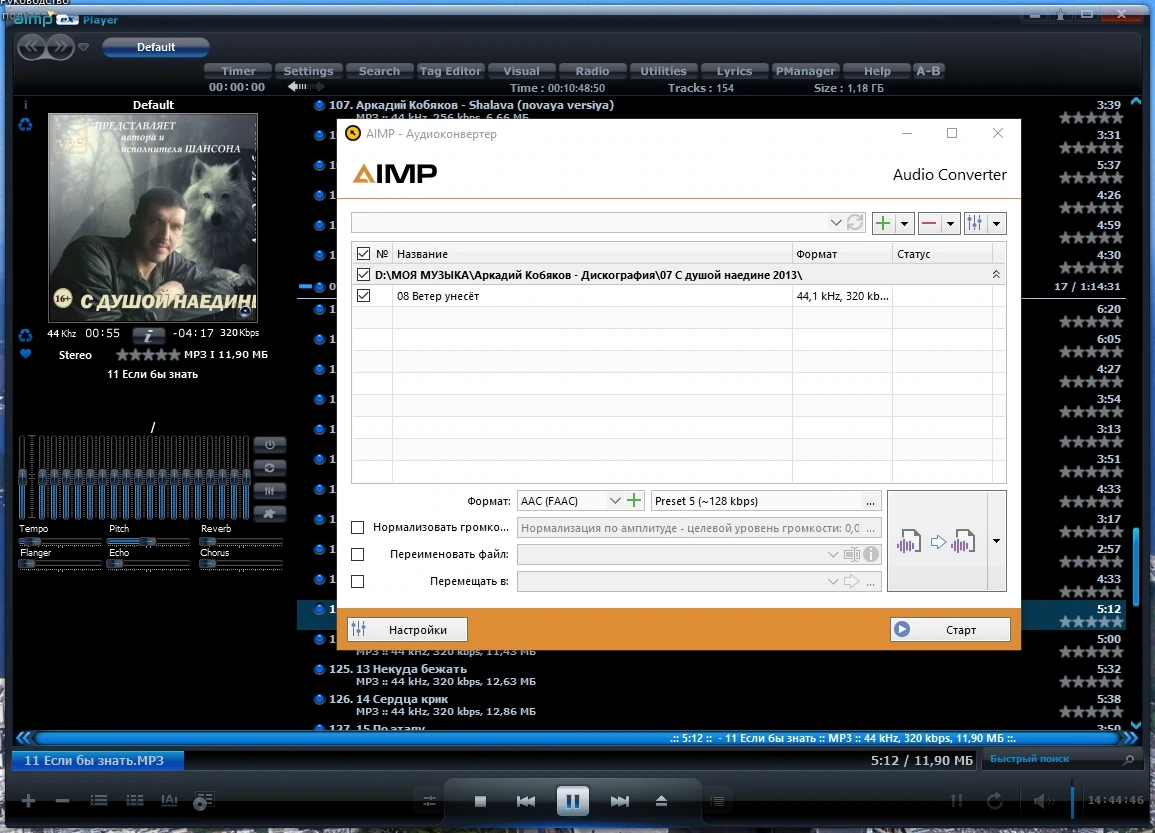Screen dimensions: 1155x833
Task: Add a new format with green plus
Action: pos(633,501)
